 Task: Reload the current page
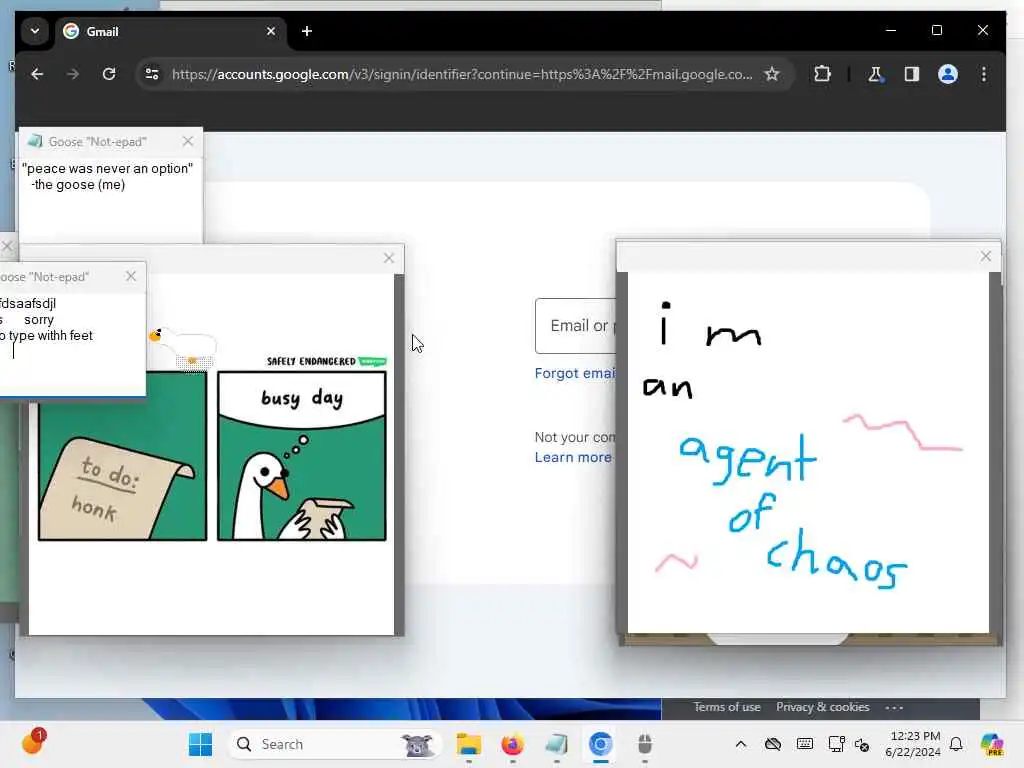click(109, 74)
